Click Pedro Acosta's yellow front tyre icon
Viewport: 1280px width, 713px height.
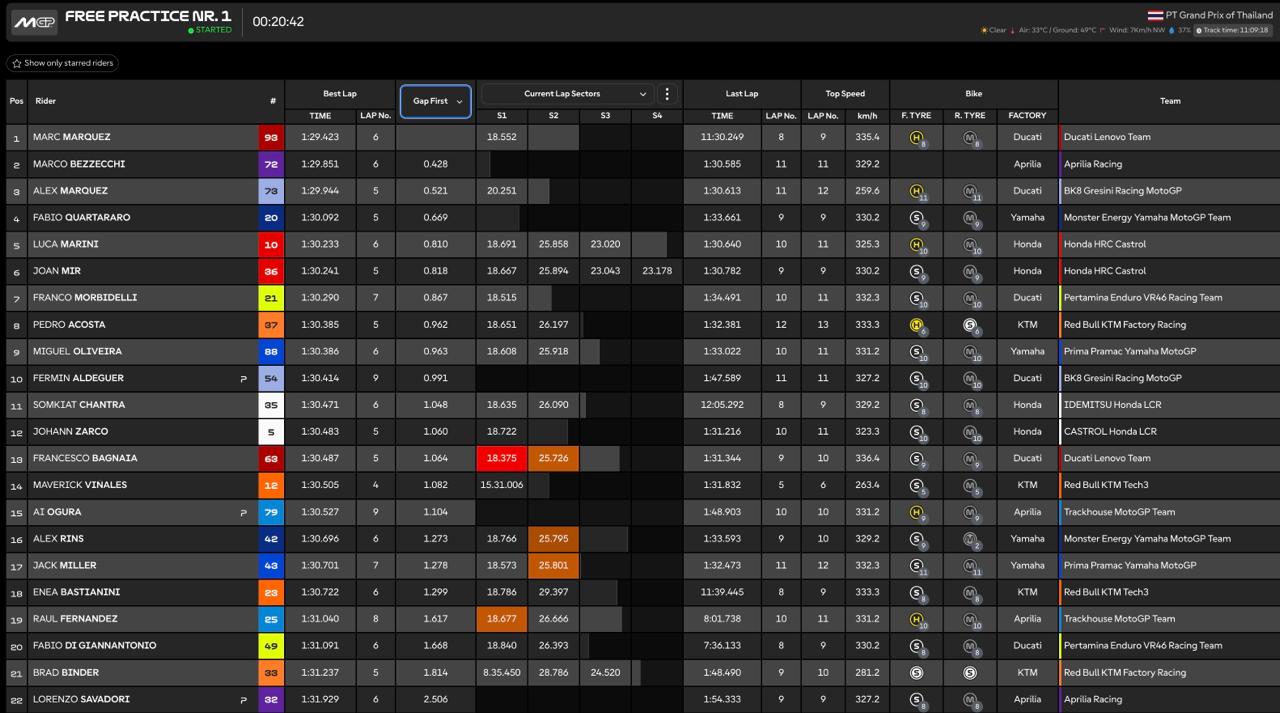click(x=916, y=325)
